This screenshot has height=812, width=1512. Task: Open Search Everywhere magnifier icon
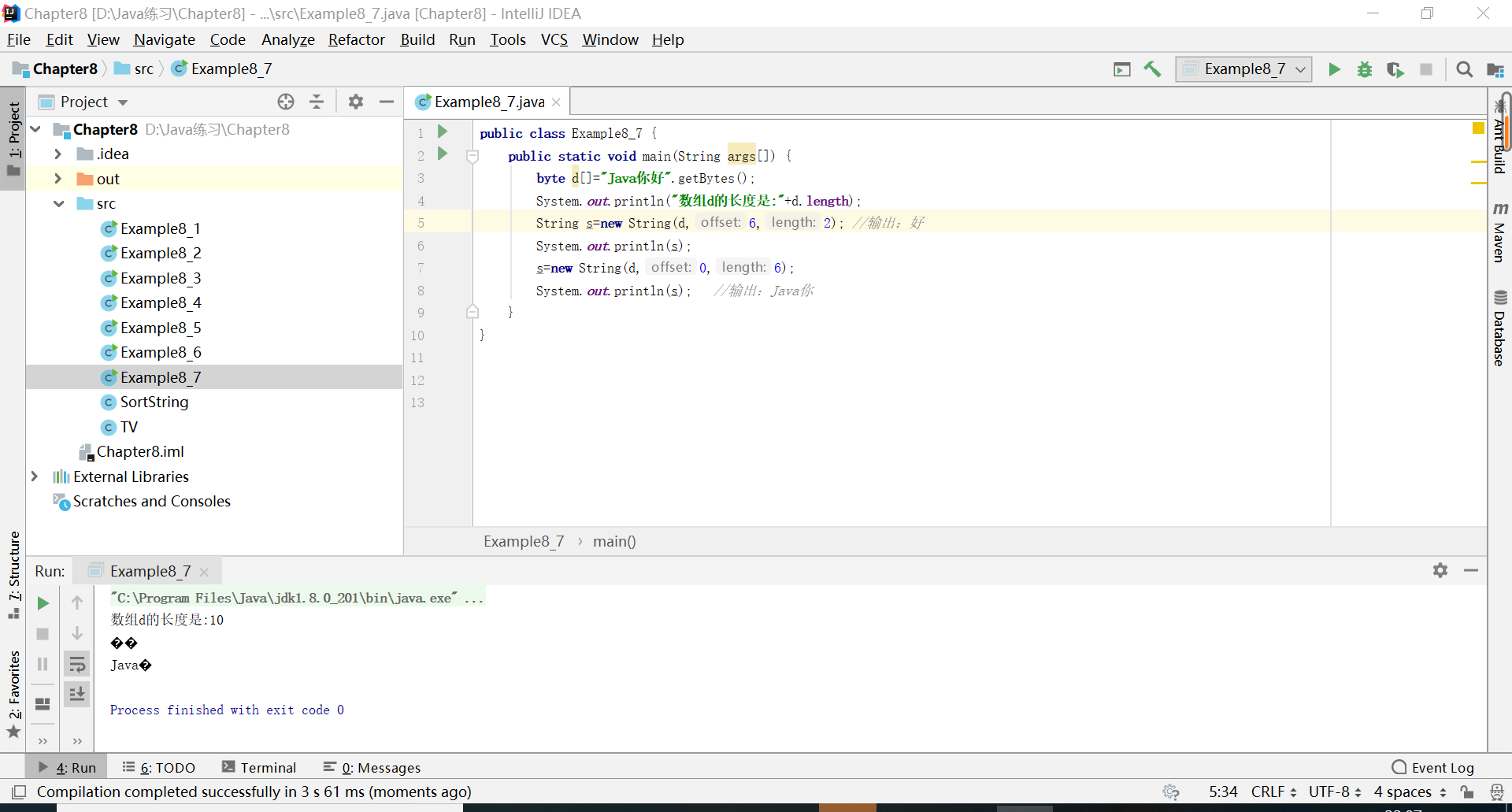pos(1464,69)
